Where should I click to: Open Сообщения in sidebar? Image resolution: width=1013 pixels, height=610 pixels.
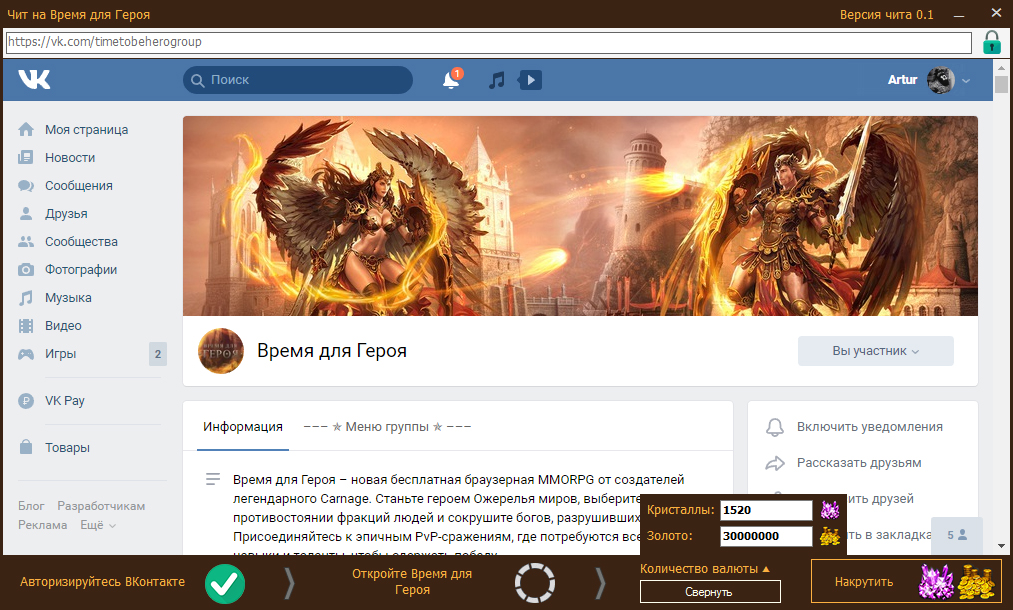click(78, 185)
